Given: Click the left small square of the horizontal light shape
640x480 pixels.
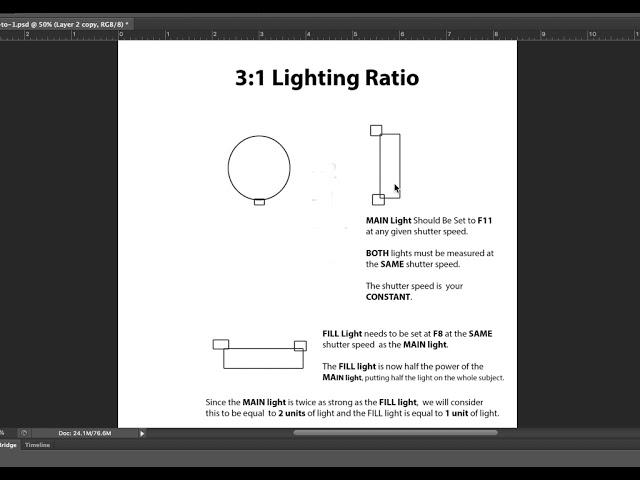Looking at the screenshot, I should (x=221, y=344).
